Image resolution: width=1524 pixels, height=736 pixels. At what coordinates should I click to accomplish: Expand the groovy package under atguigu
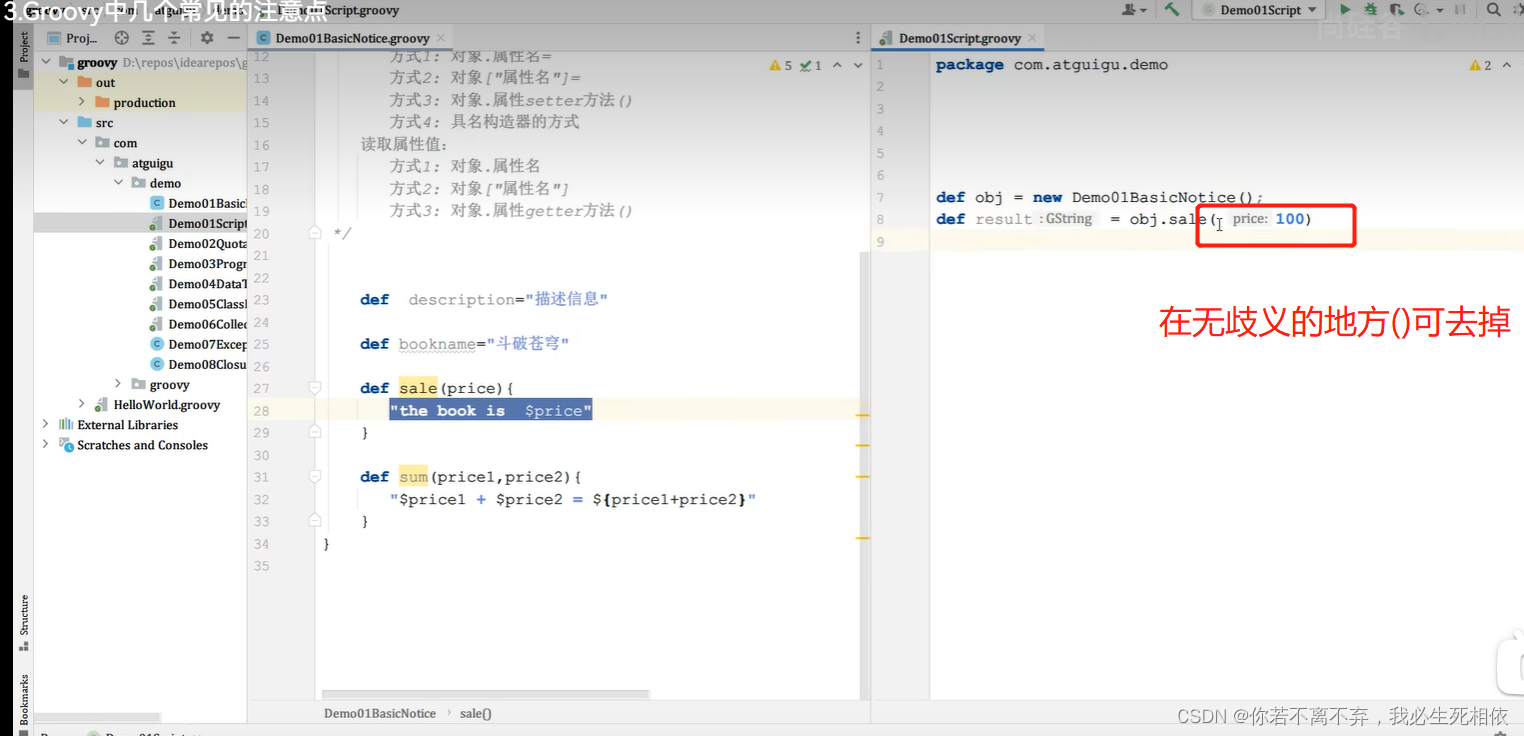118,384
